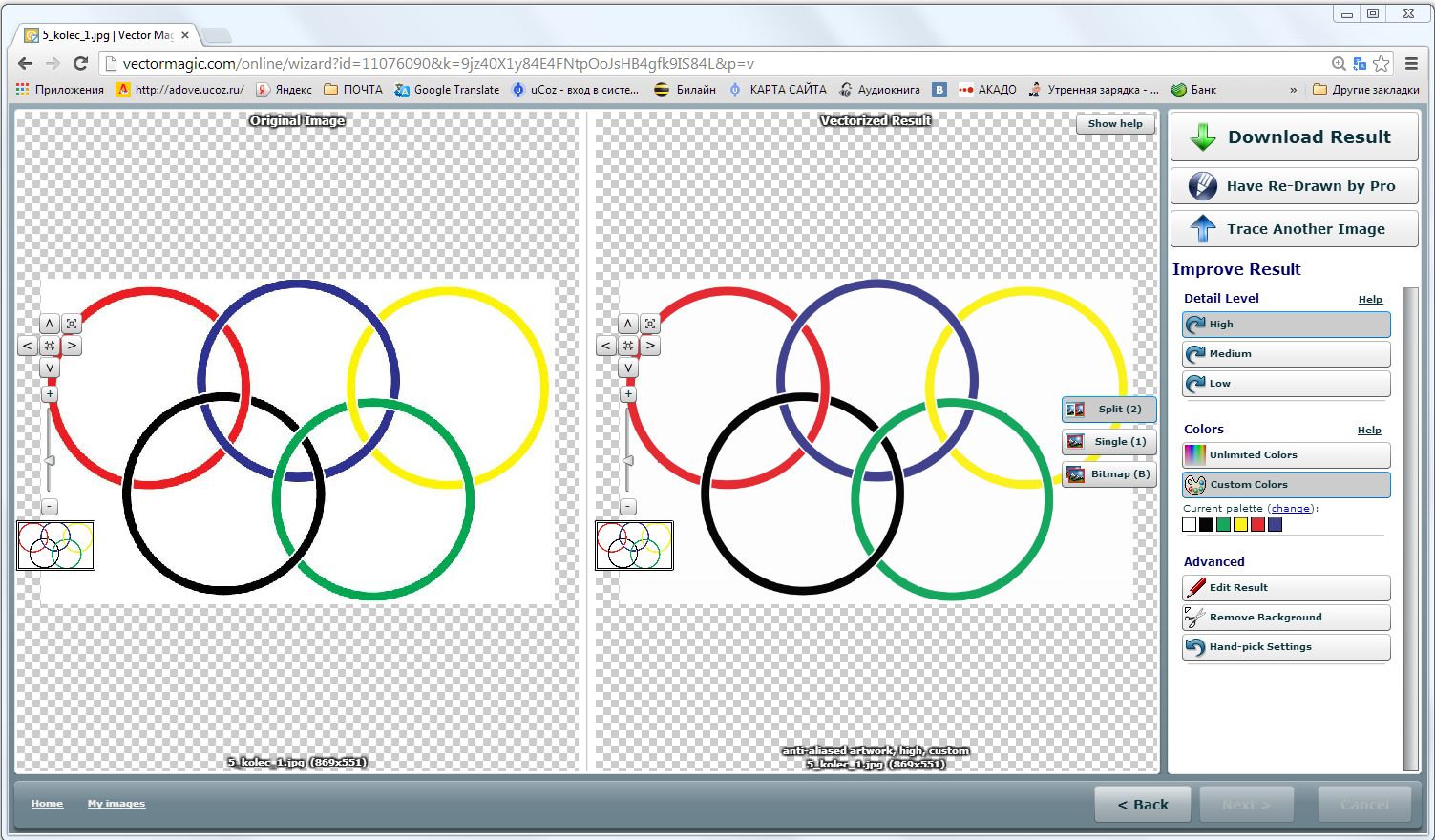Set Detail Level to Low
This screenshot has height=840, width=1435.
click(1286, 384)
